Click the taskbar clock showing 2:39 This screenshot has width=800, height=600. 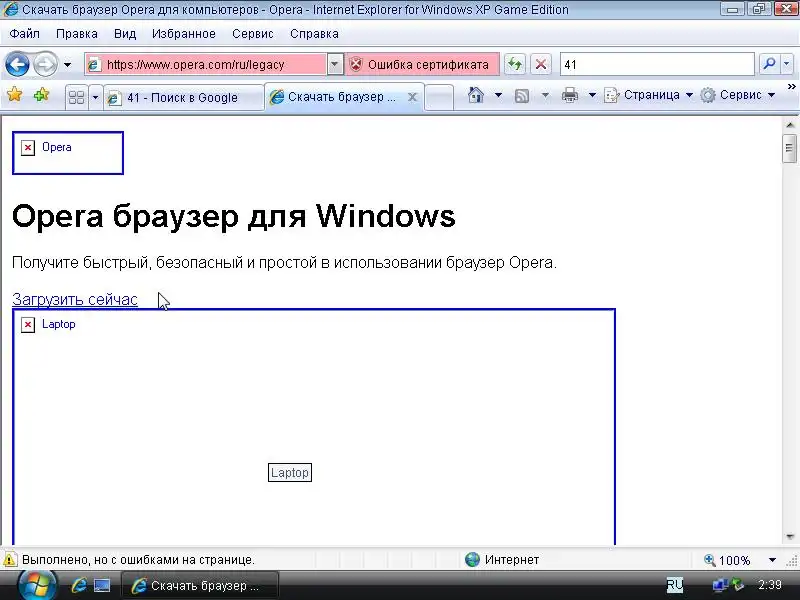pyautogui.click(x=769, y=585)
